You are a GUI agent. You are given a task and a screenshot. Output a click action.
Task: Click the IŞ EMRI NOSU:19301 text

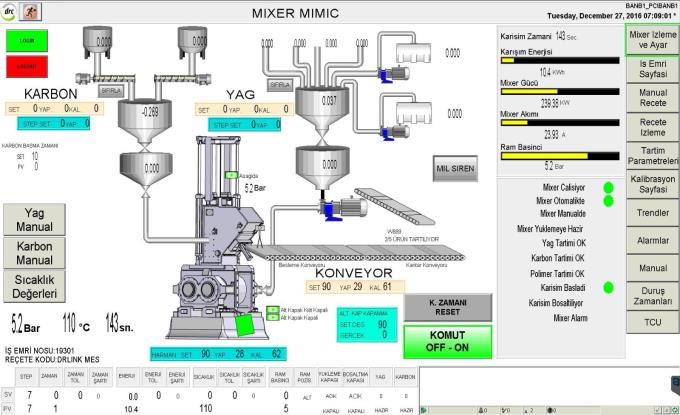coord(39,350)
